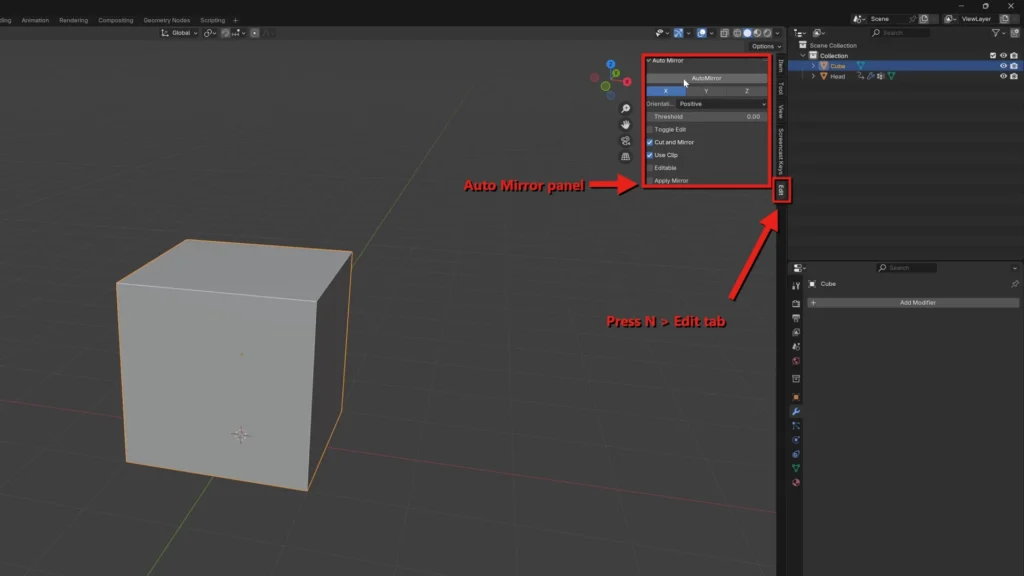Add a new workspace with plus icon
This screenshot has height=576, width=1024.
(236, 20)
